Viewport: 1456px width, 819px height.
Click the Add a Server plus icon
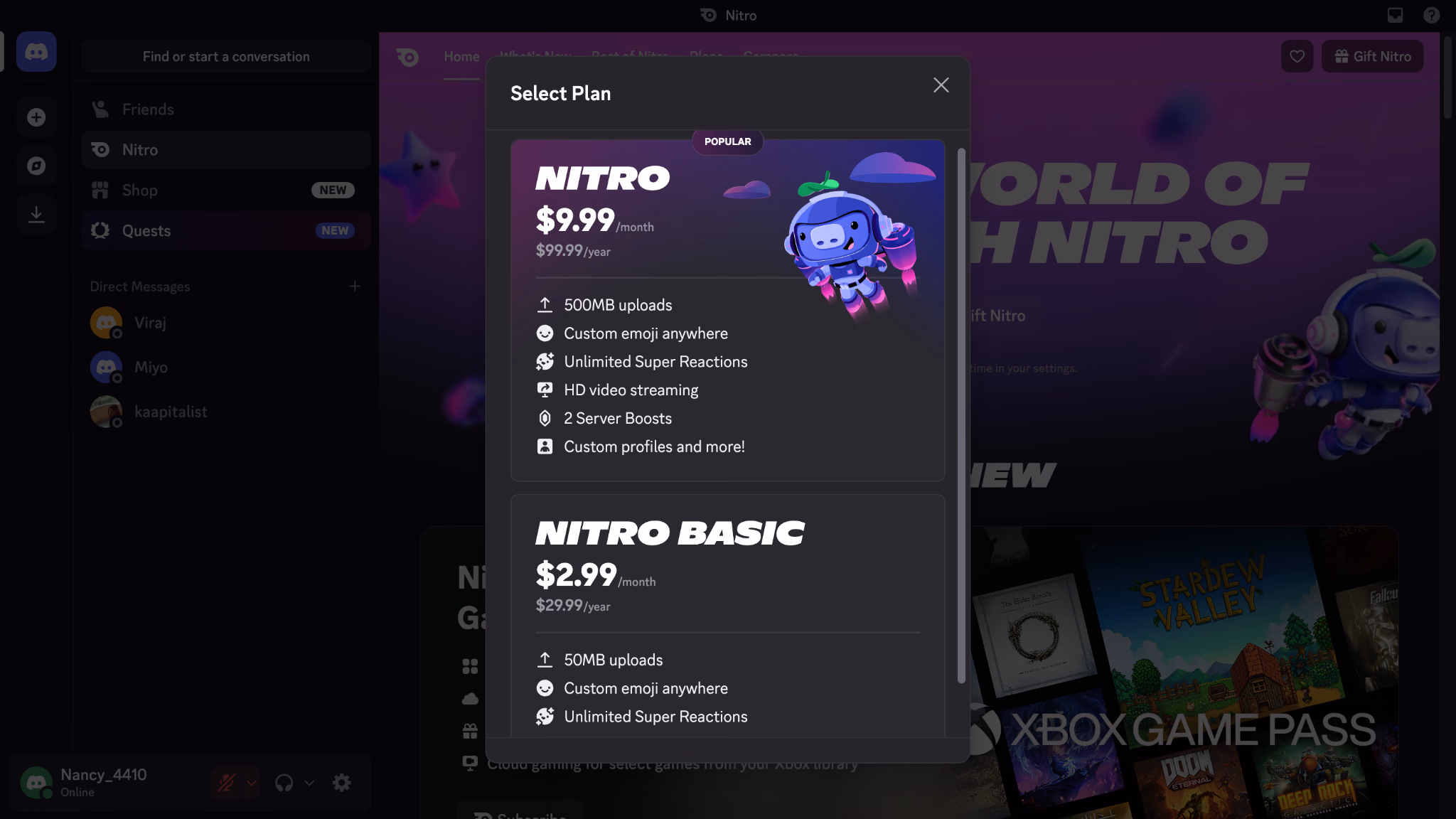pyautogui.click(x=36, y=117)
